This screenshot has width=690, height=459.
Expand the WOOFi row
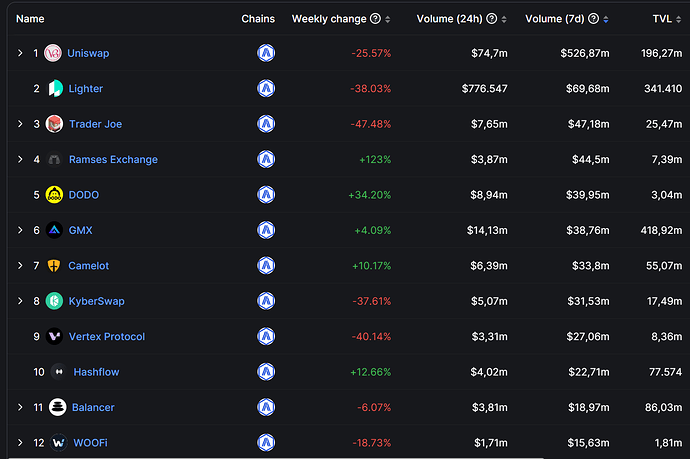(x=20, y=442)
